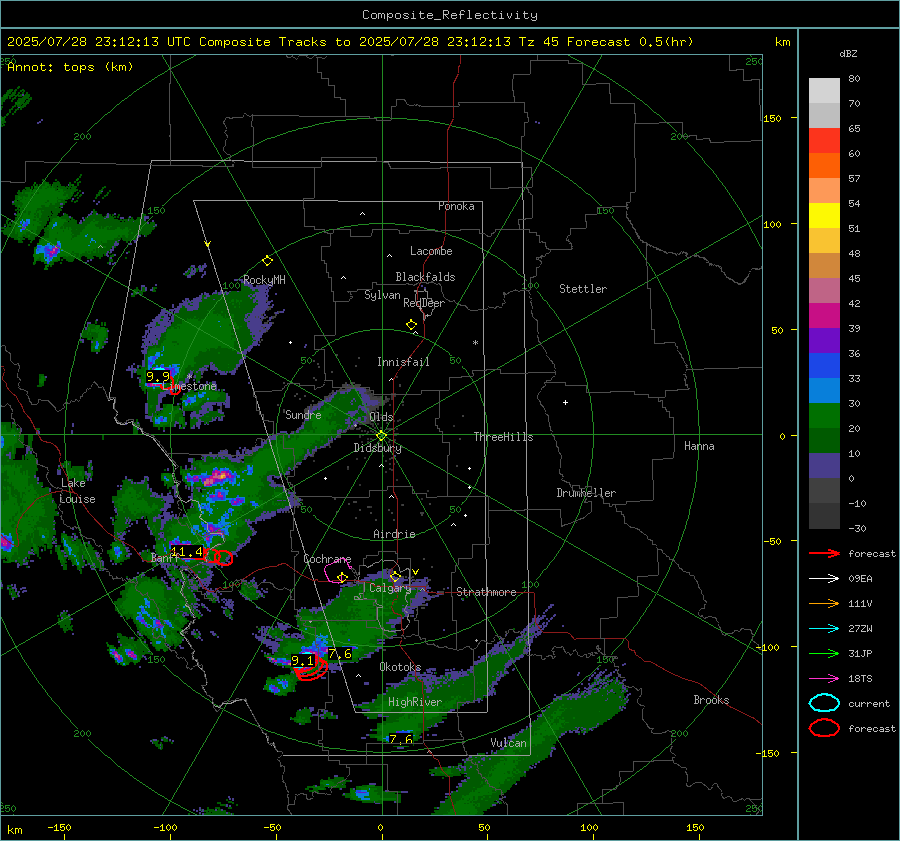Click the 80 dBZ color swatch
Viewport: 900px width, 841px height.
824,90
